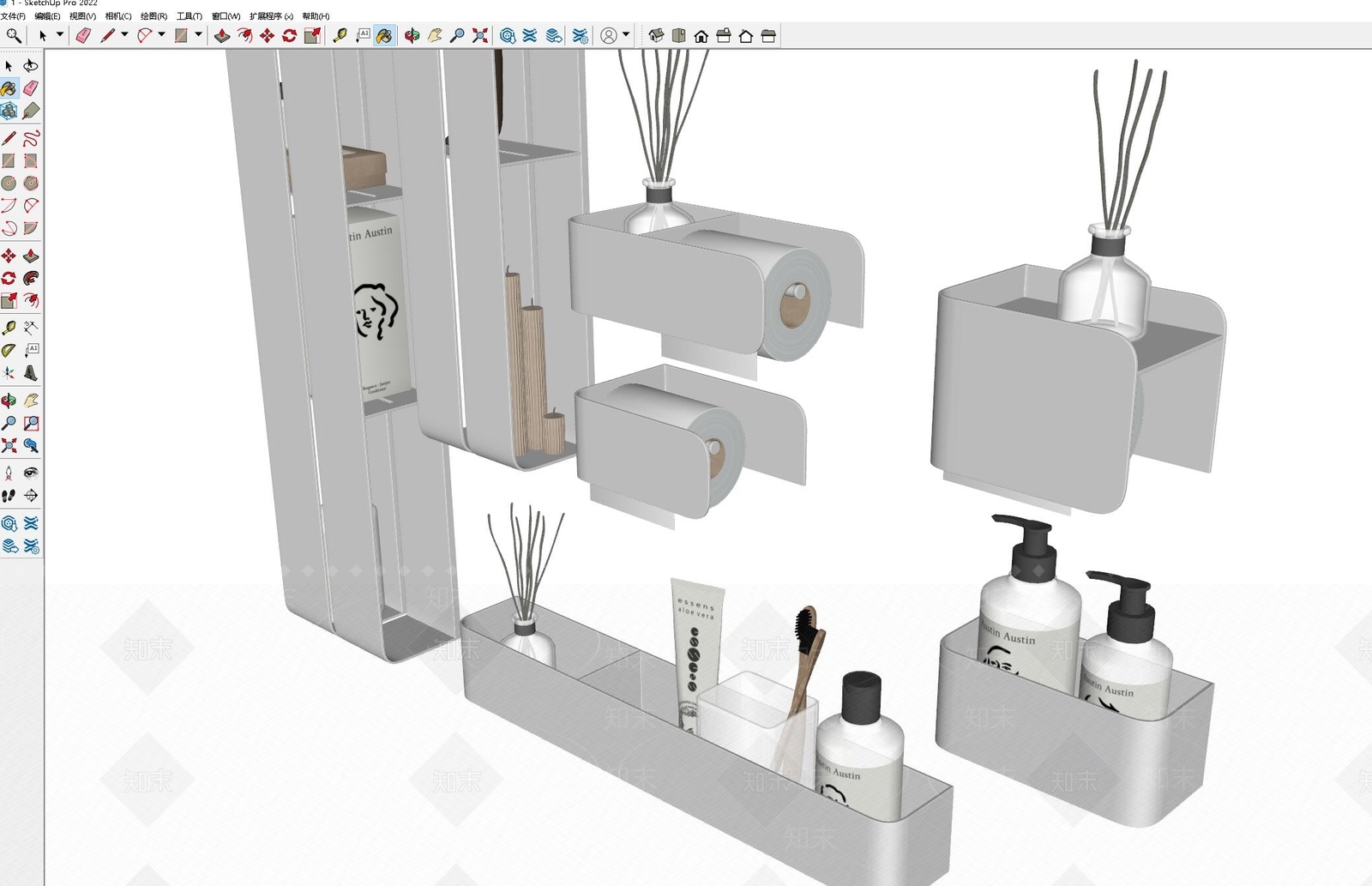Screen dimensions: 1372x886
Task: Select the Polygon tool
Action: (x=31, y=183)
